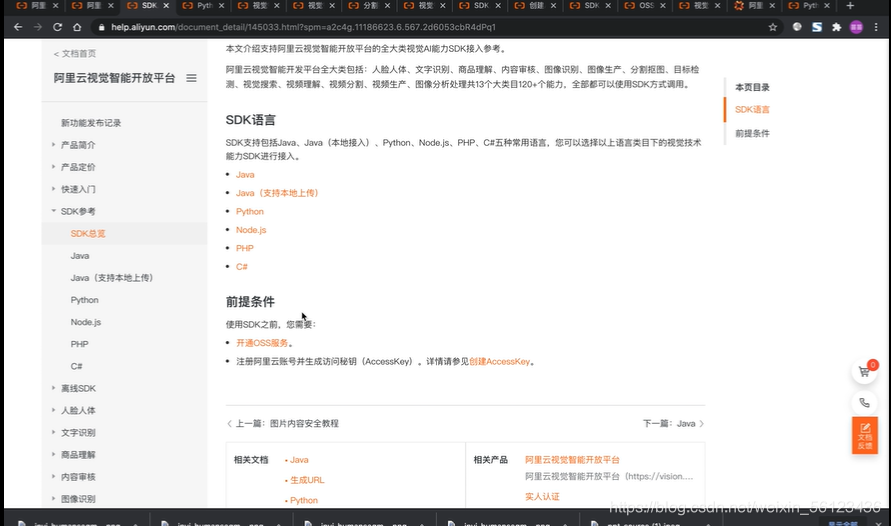Reload the current help page
Image resolution: width=891 pixels, height=526 pixels.
point(57,27)
